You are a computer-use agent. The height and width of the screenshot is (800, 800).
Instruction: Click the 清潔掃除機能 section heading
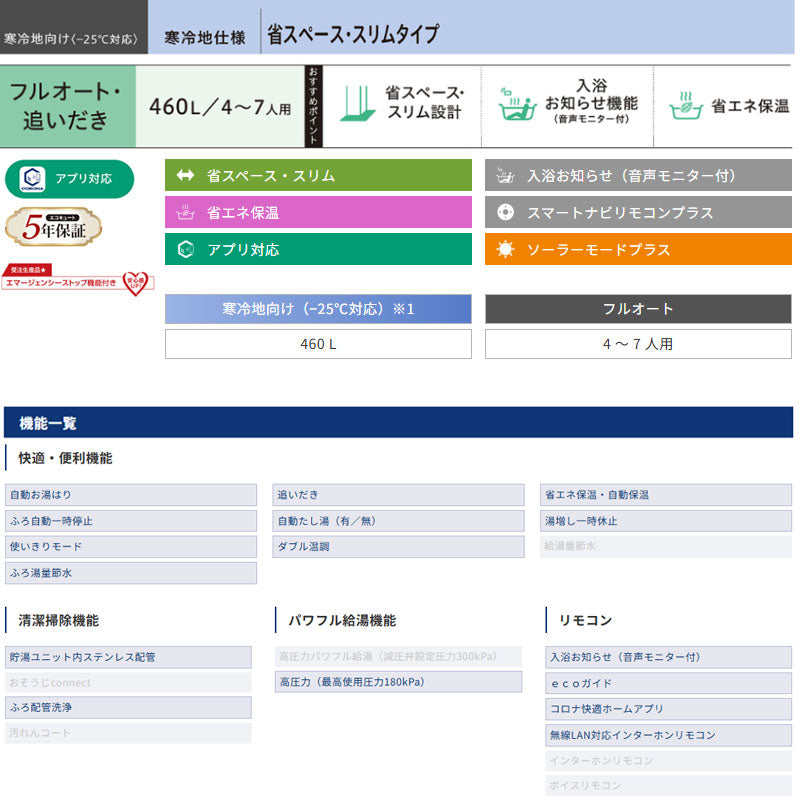tap(59, 620)
